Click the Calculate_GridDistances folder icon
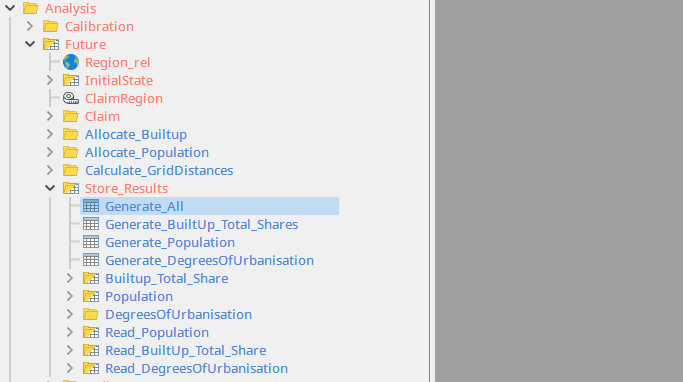Screen dimensions: 683x382 (x=71, y=170)
